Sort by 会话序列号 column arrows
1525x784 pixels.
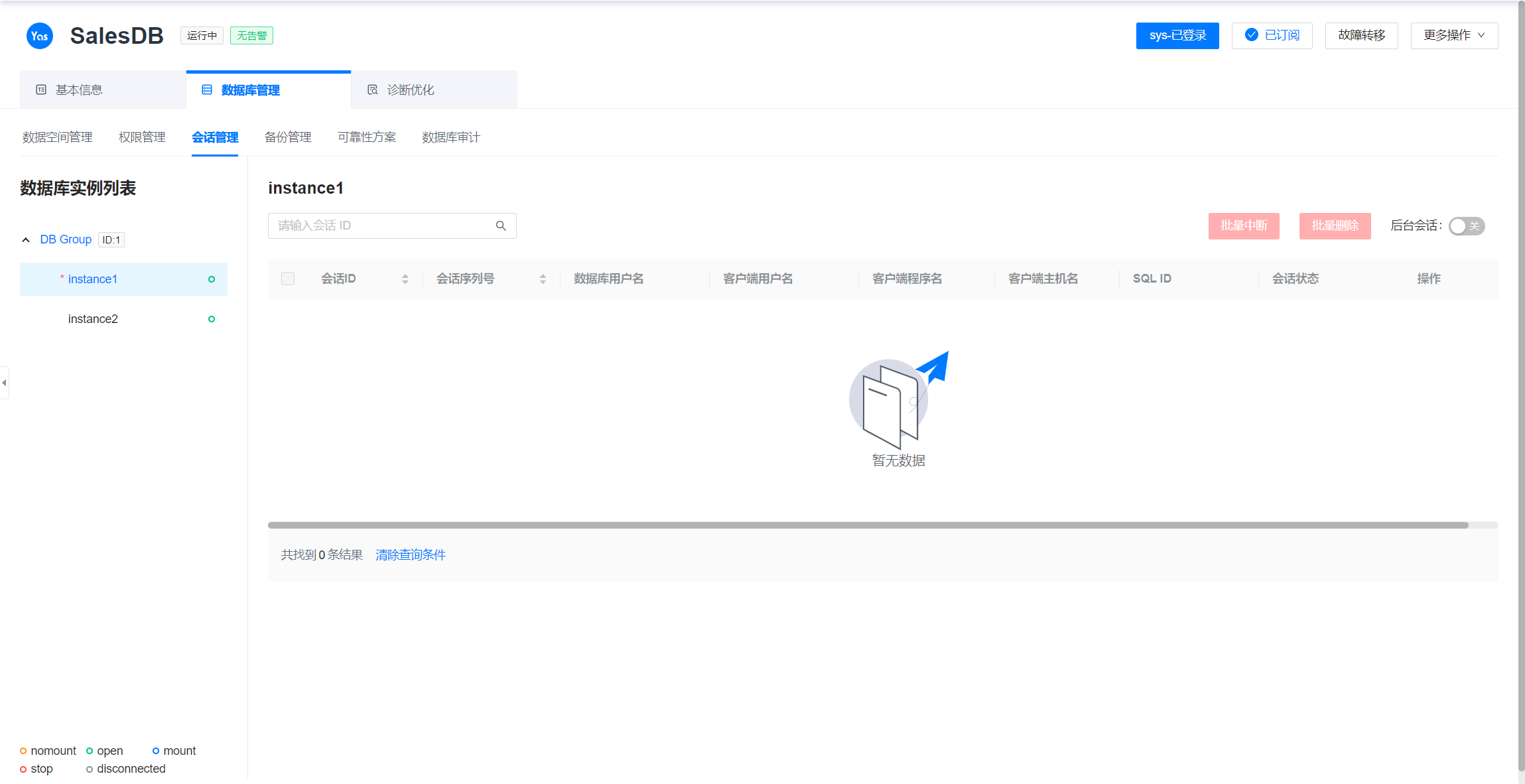543,279
